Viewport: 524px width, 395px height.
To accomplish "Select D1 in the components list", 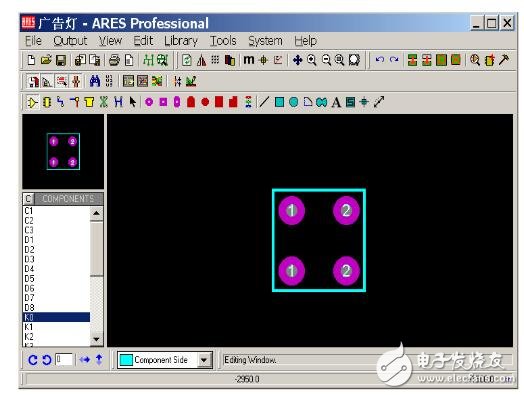I will pos(56,240).
